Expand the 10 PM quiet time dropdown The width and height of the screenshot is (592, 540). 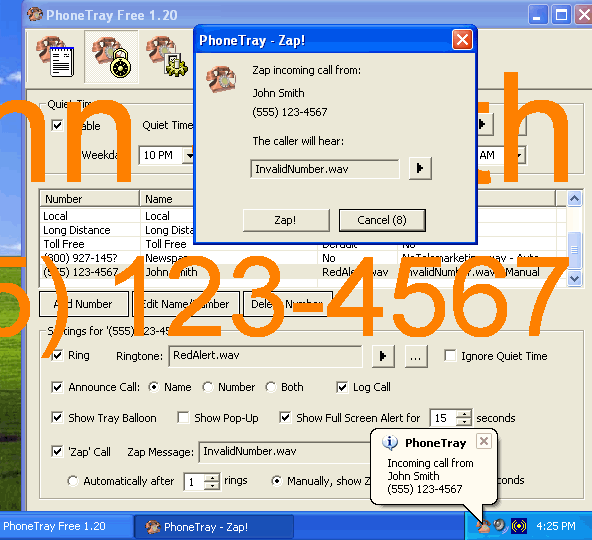click(188, 155)
